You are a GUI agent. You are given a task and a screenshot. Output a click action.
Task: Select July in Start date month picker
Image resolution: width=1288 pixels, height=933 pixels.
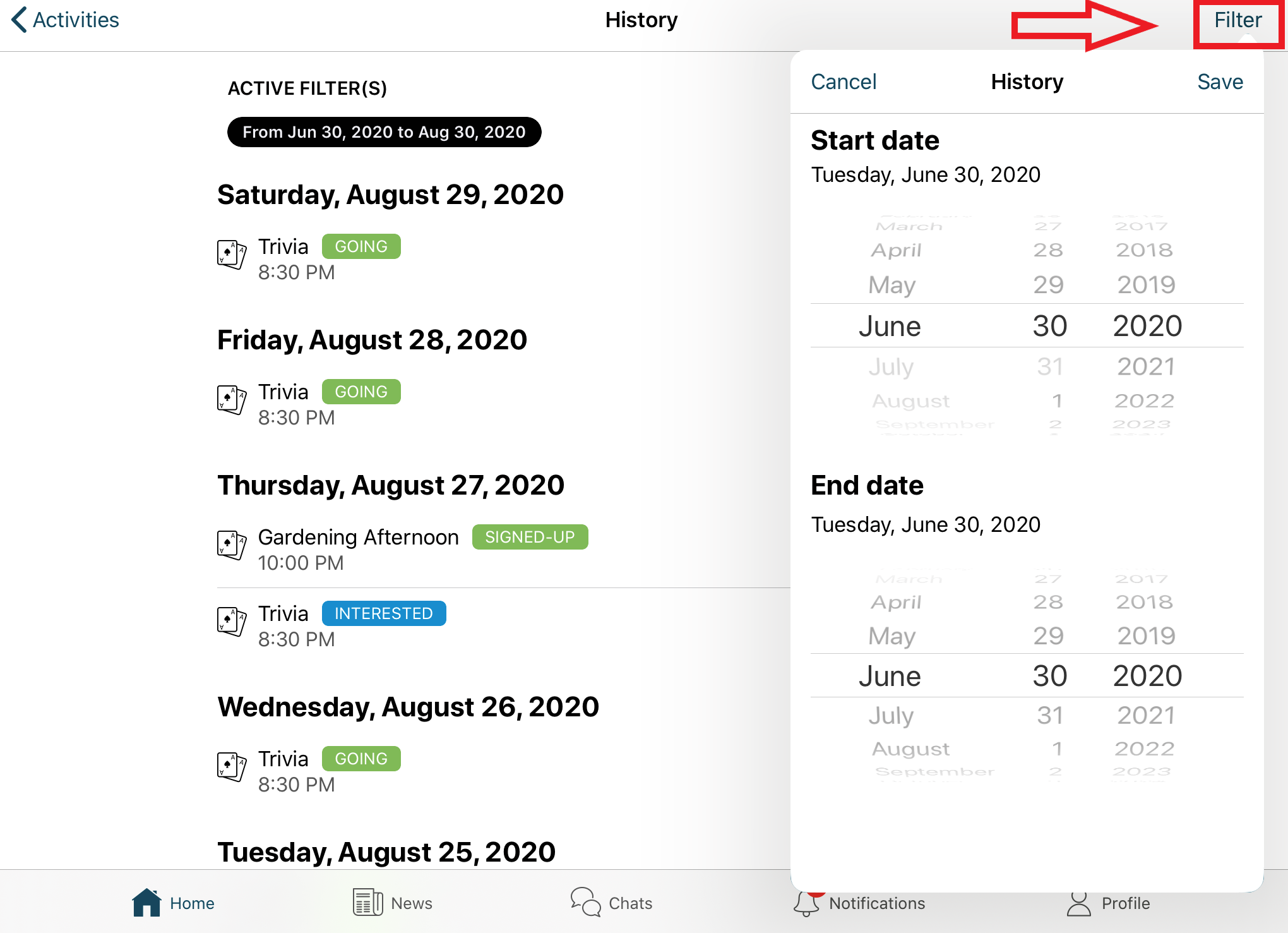tap(891, 366)
